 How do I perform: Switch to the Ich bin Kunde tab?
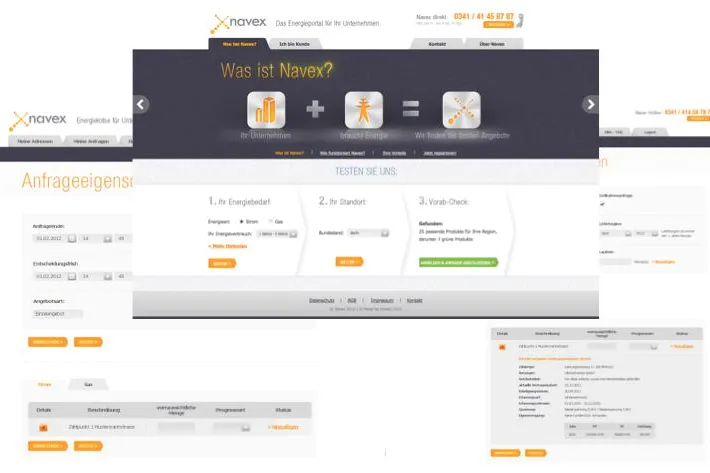click(x=294, y=44)
